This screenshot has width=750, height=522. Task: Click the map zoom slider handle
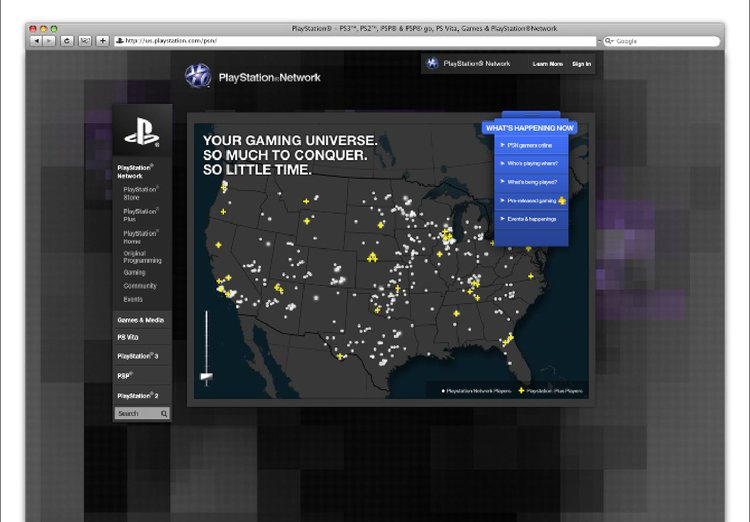pyautogui.click(x=207, y=377)
